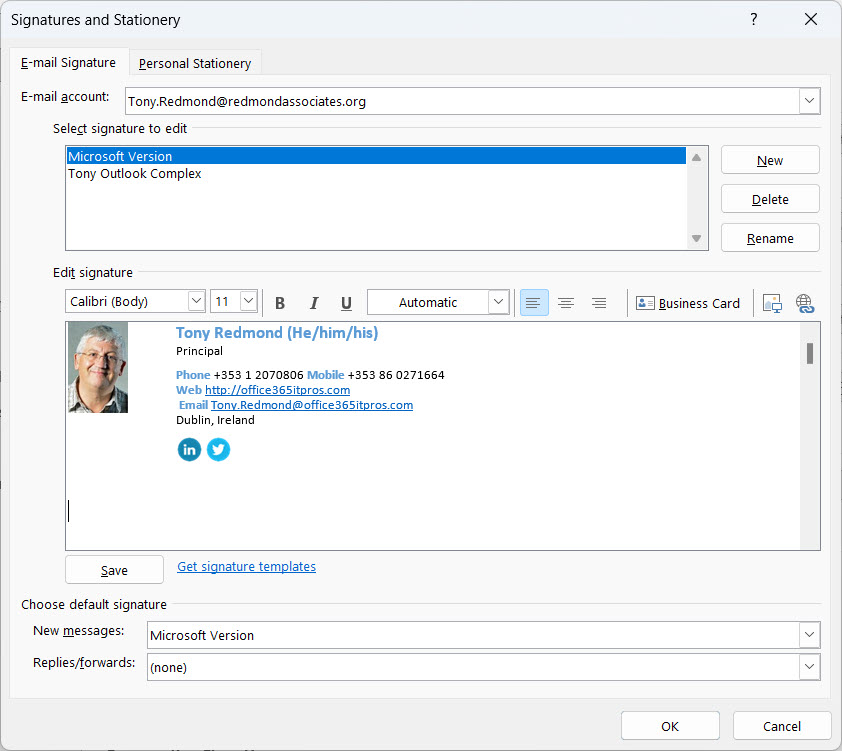This screenshot has height=751, width=842.
Task: Select Tony Outlook Complex signature in list
Action: click(x=135, y=174)
